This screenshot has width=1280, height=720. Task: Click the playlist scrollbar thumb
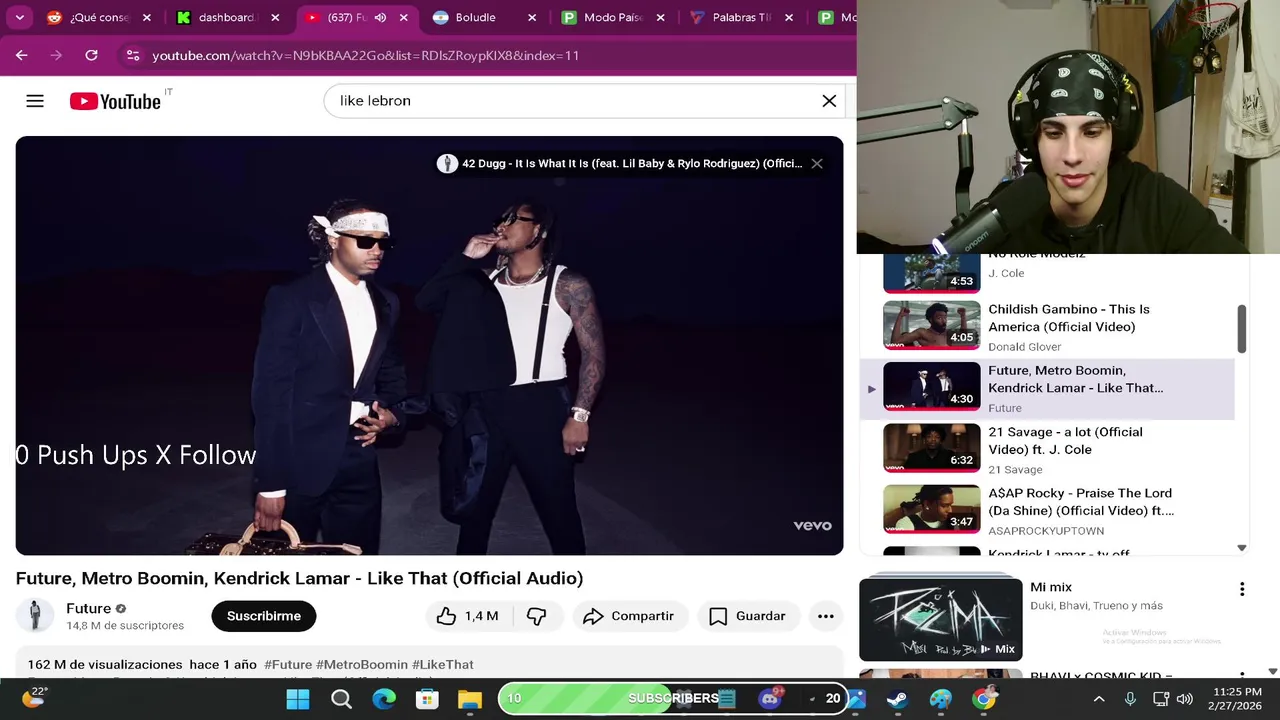1241,329
